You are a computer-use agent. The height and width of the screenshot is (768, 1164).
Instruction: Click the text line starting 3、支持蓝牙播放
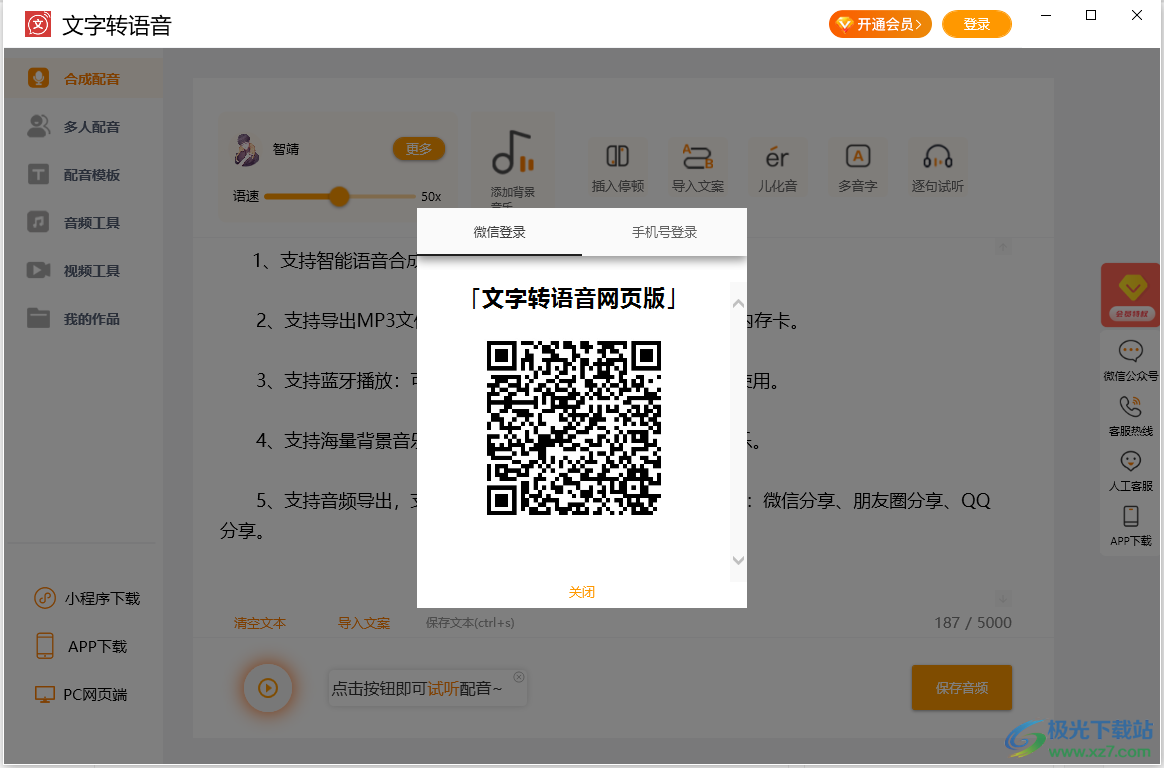point(338,381)
